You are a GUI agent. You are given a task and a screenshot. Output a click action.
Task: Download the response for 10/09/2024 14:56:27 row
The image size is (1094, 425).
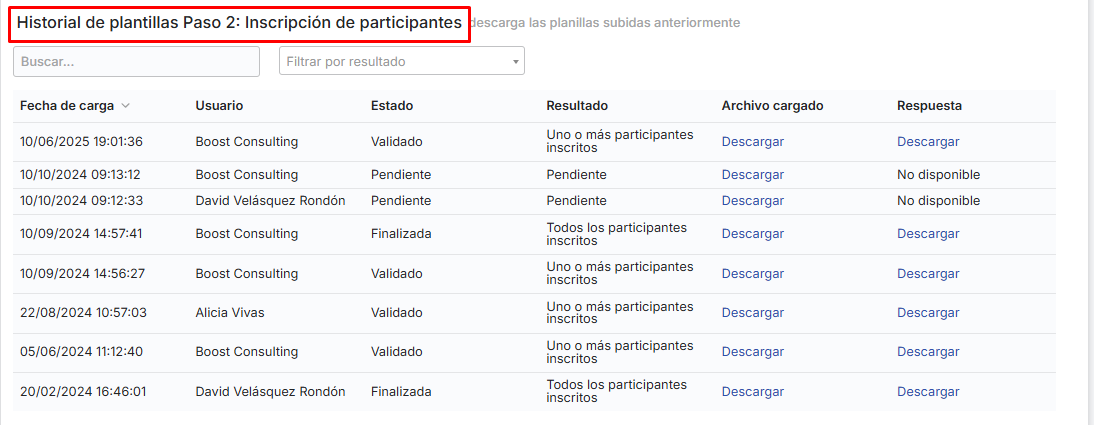pyautogui.click(x=928, y=273)
